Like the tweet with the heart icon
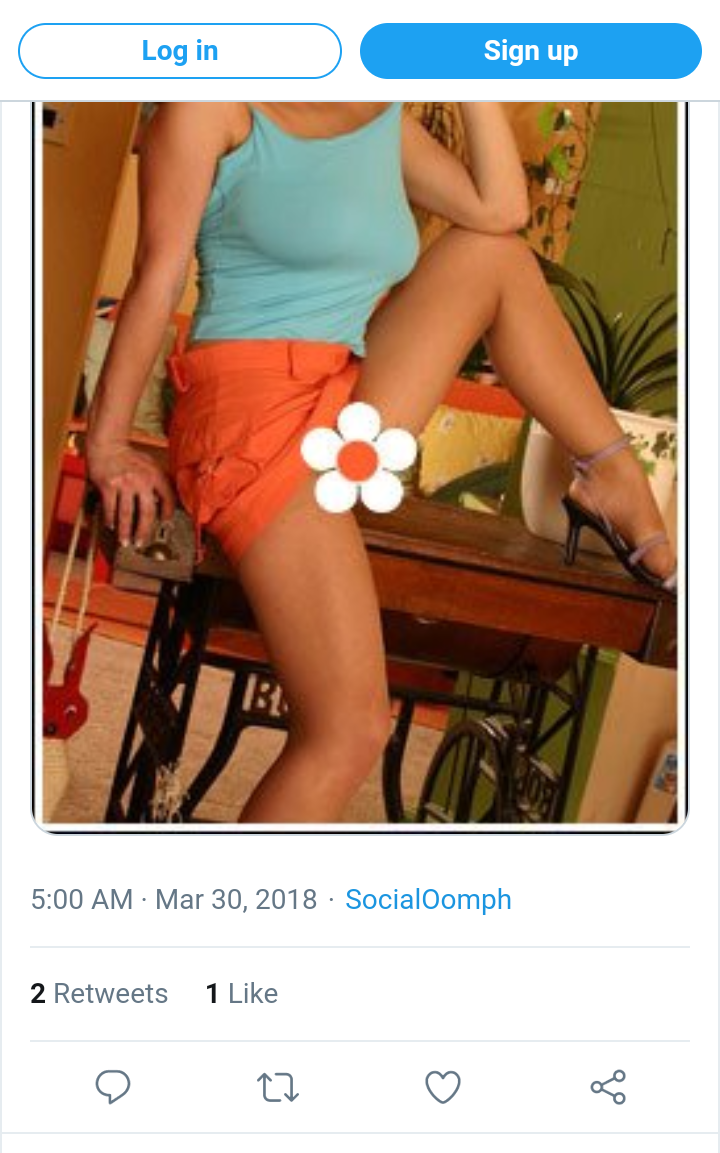This screenshot has height=1153, width=720. click(x=443, y=1086)
